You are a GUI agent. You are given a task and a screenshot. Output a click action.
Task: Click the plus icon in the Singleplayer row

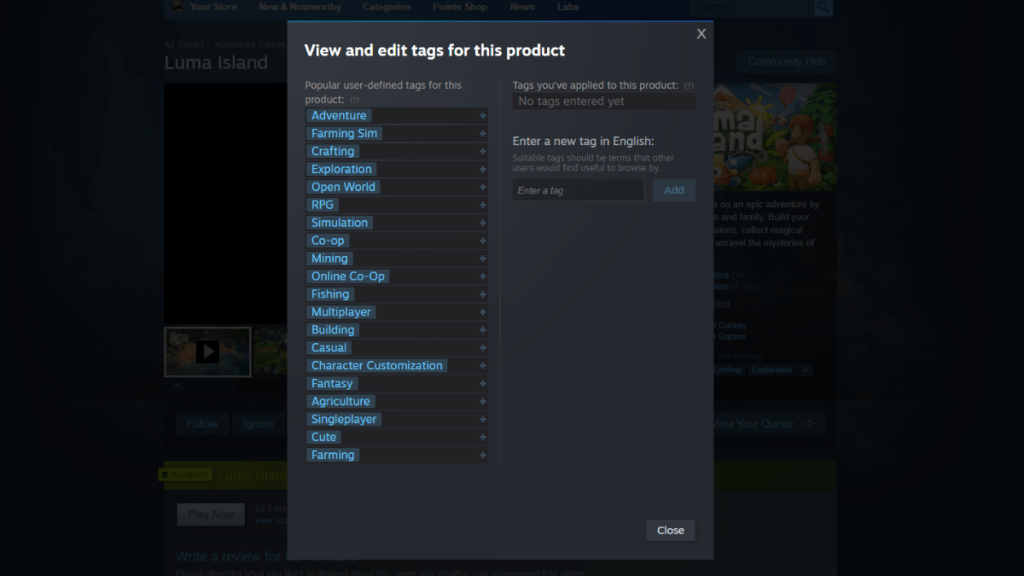point(482,419)
